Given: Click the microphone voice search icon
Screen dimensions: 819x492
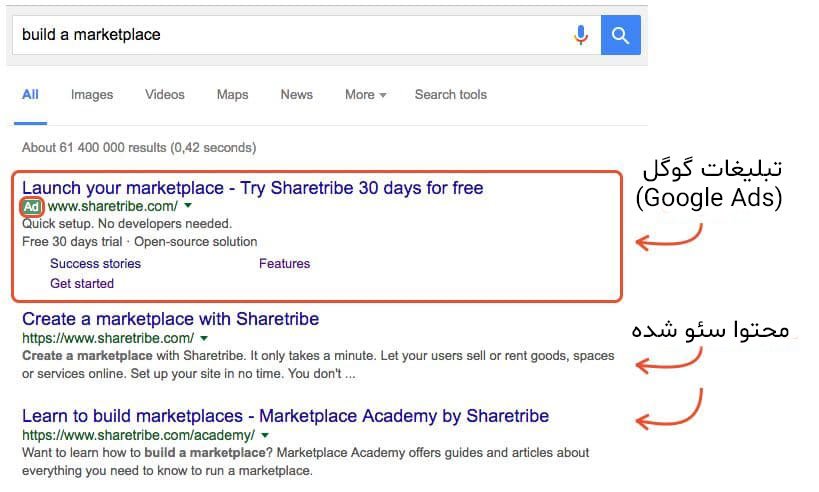Looking at the screenshot, I should tap(581, 35).
